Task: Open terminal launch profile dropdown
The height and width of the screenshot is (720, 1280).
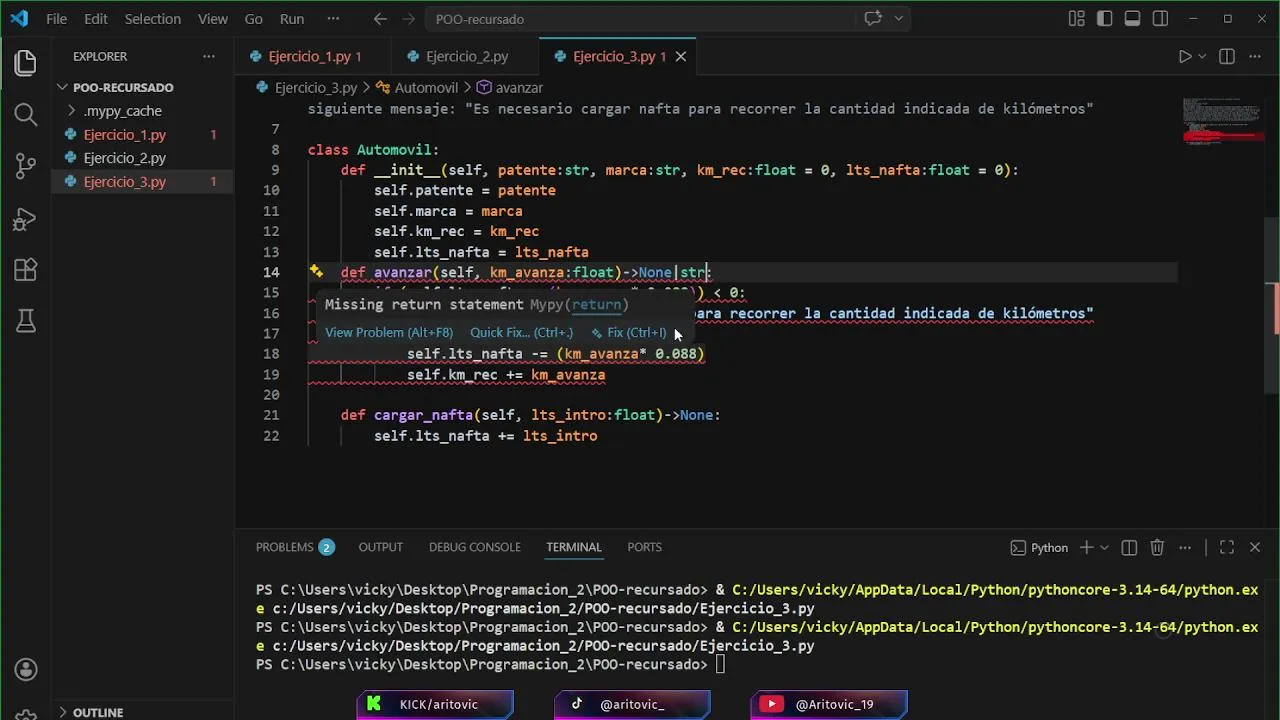Action: (x=1104, y=547)
